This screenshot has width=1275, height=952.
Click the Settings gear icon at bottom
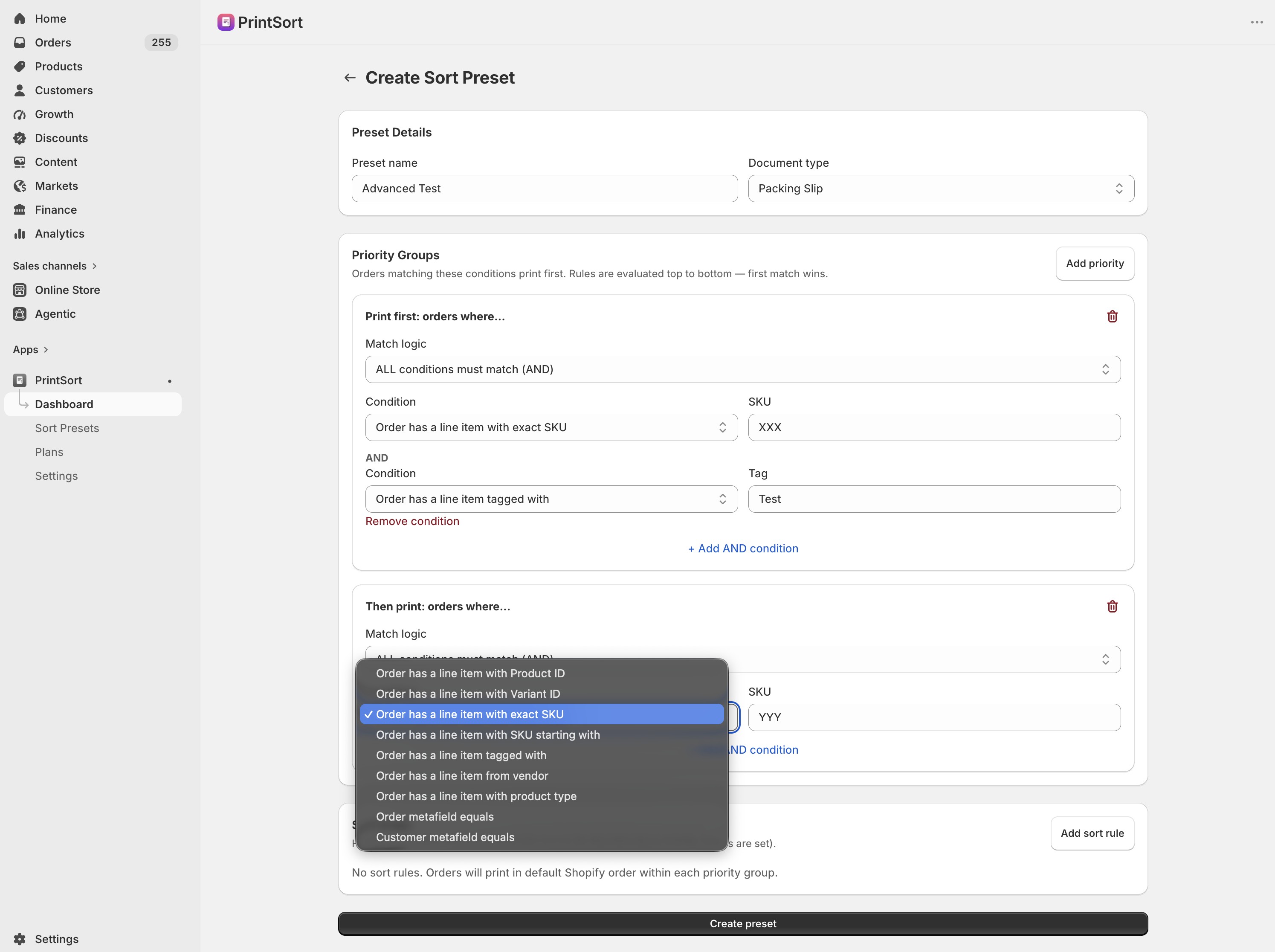(20, 939)
